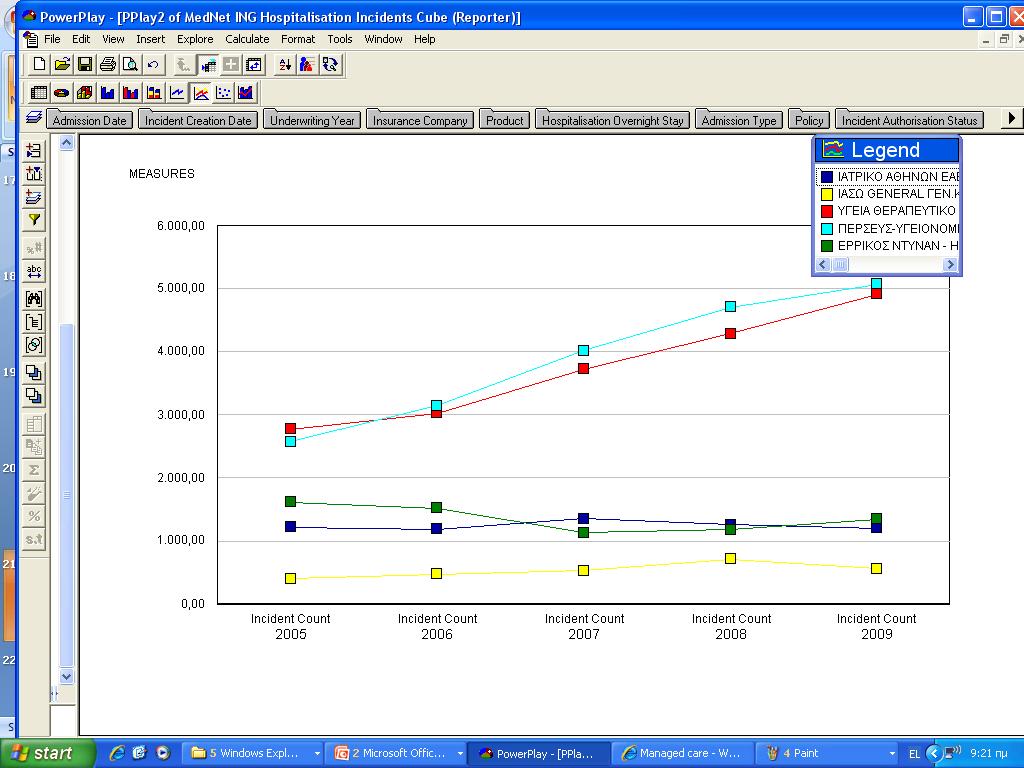Switch to simple blue bar chart display
The image size is (1024, 768).
point(108,93)
